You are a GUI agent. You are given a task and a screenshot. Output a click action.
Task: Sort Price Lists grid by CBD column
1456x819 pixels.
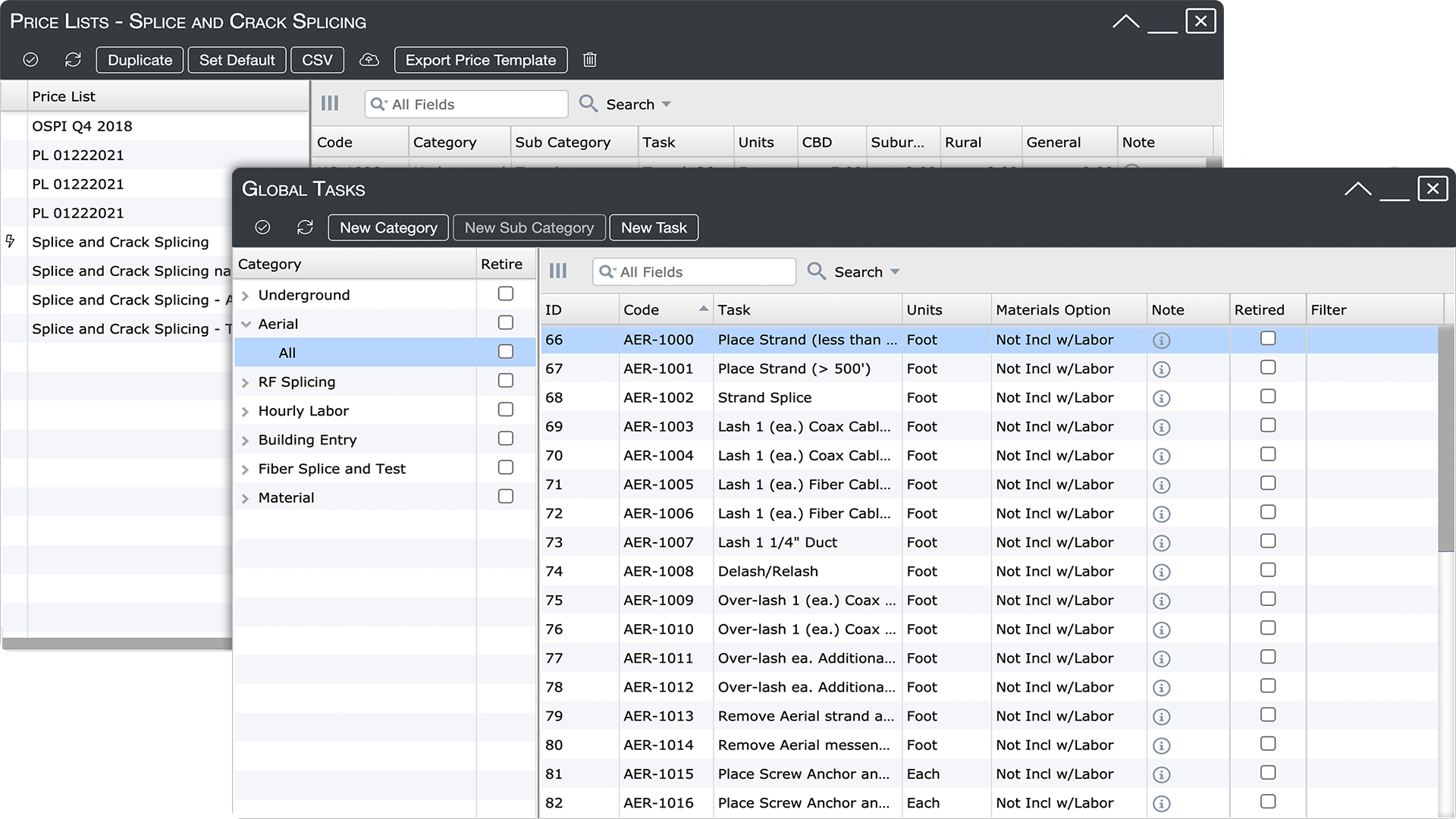point(831,143)
